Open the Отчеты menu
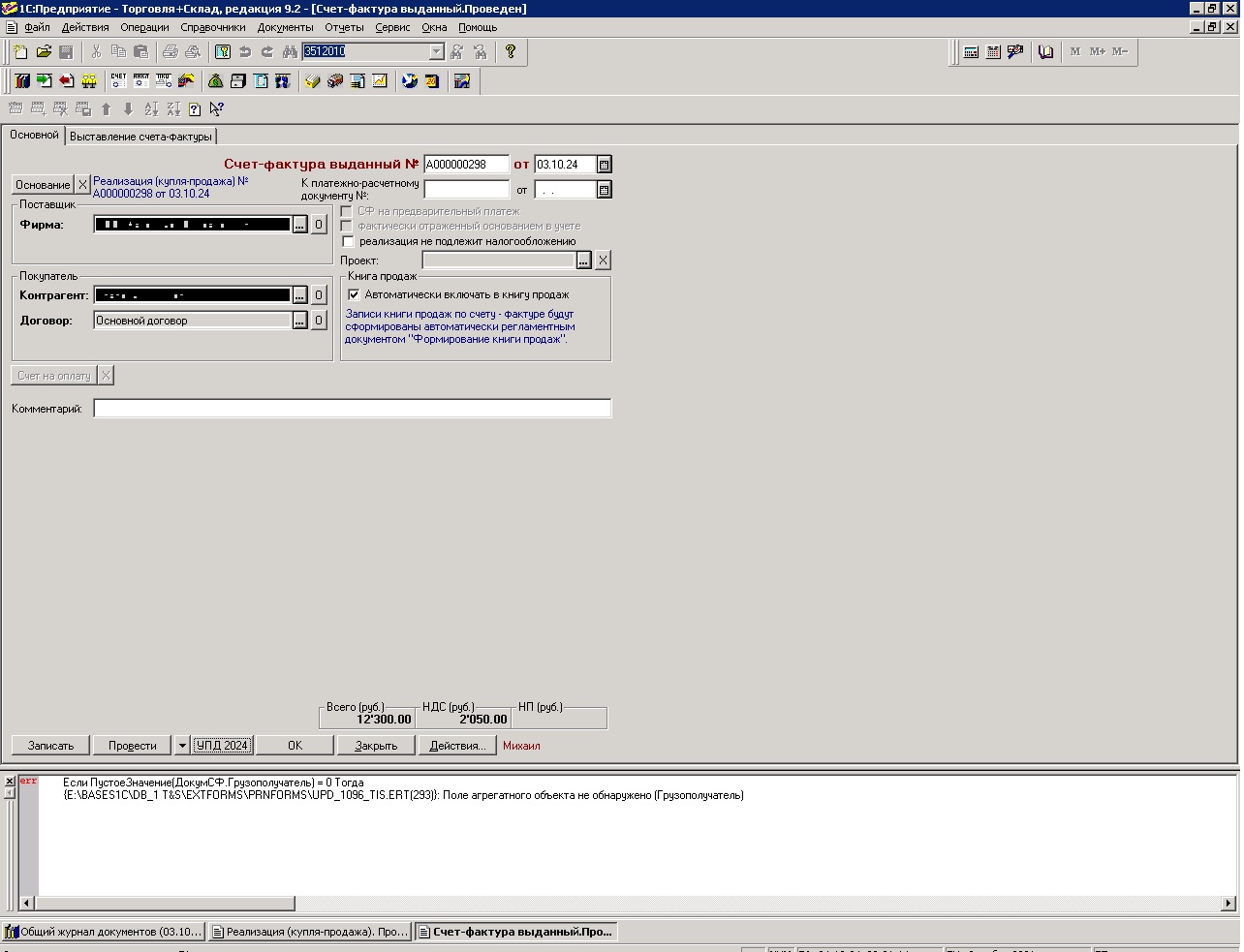The width and height of the screenshot is (1244, 952). click(344, 27)
